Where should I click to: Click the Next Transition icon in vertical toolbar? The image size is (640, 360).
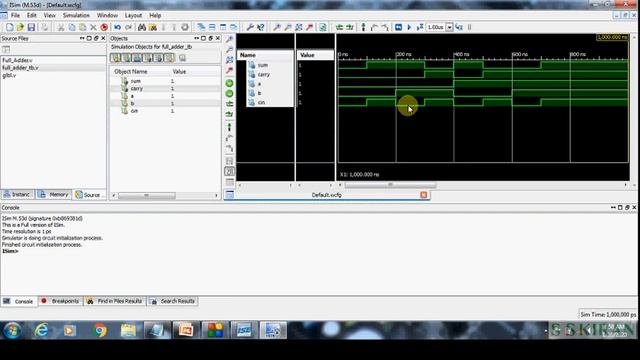click(229, 115)
